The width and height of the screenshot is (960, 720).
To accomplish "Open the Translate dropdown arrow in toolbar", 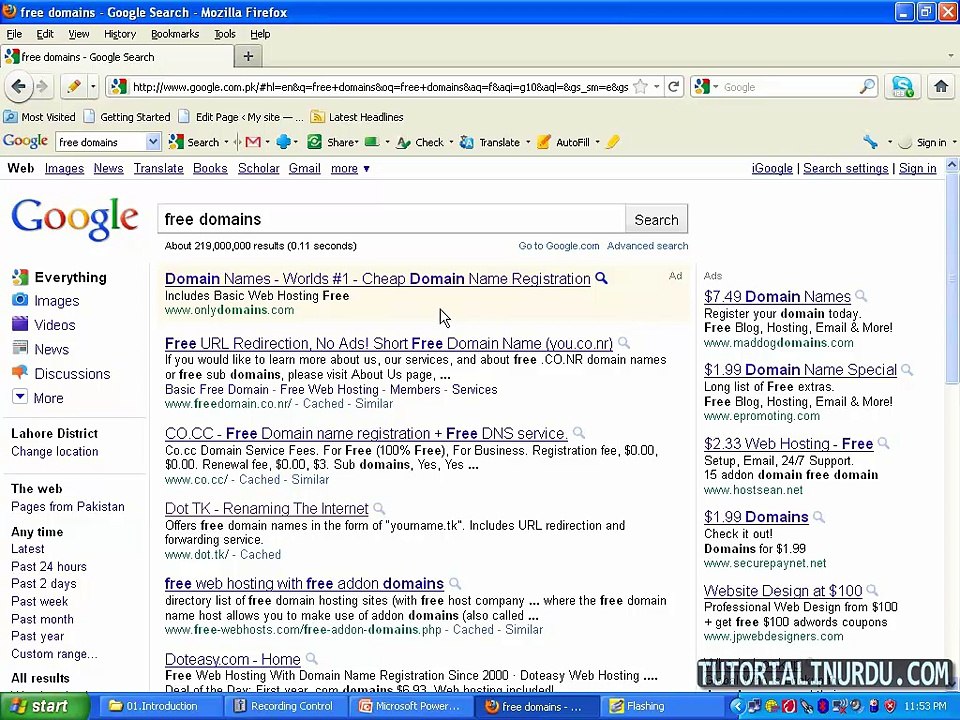I will [528, 142].
